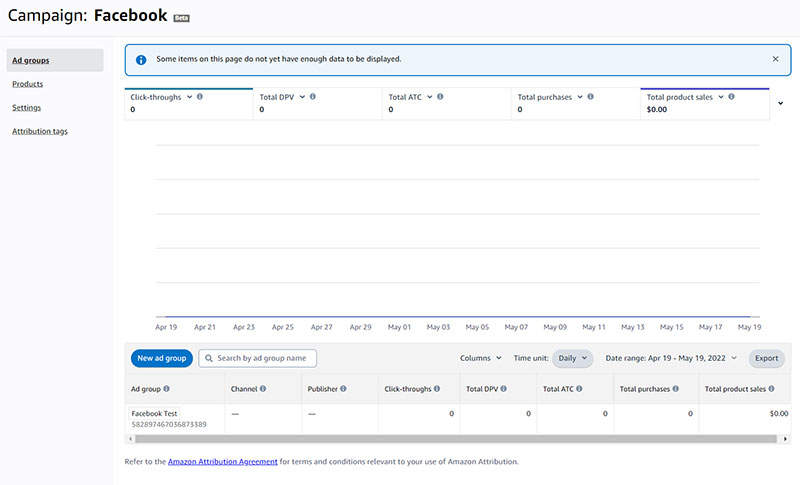The width and height of the screenshot is (800, 485).
Task: Open the Settings sidebar item
Action: pos(26,107)
